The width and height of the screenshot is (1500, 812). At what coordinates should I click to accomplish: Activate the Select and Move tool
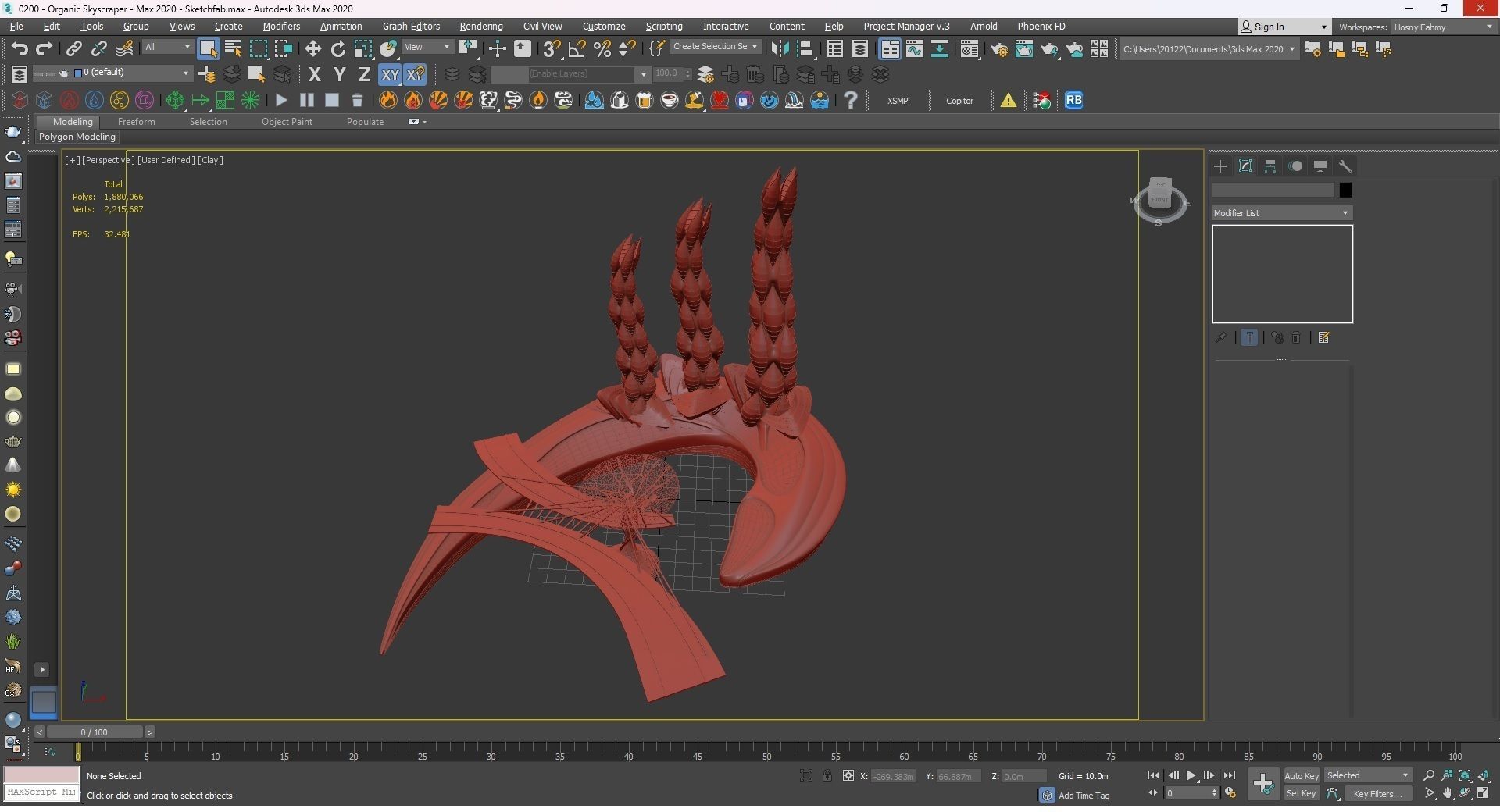(x=312, y=49)
